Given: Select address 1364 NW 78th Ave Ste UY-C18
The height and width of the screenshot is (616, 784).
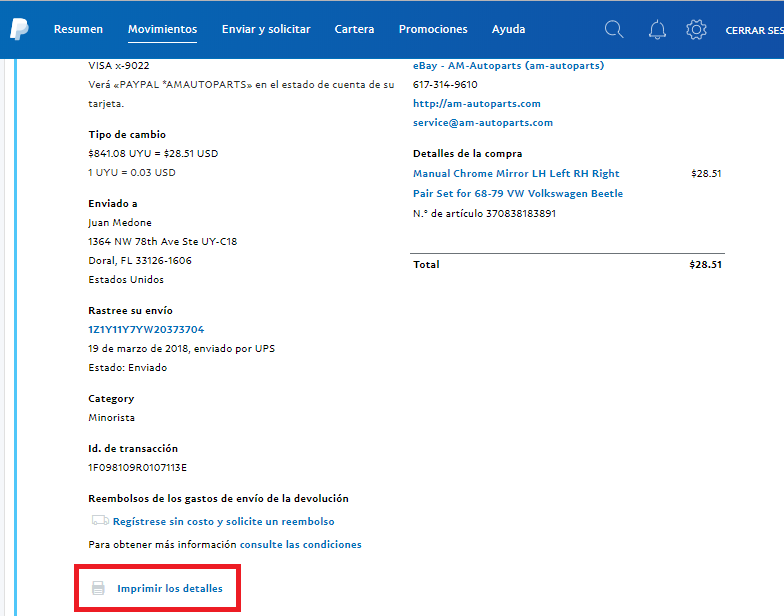Looking at the screenshot, I should coord(162,242).
